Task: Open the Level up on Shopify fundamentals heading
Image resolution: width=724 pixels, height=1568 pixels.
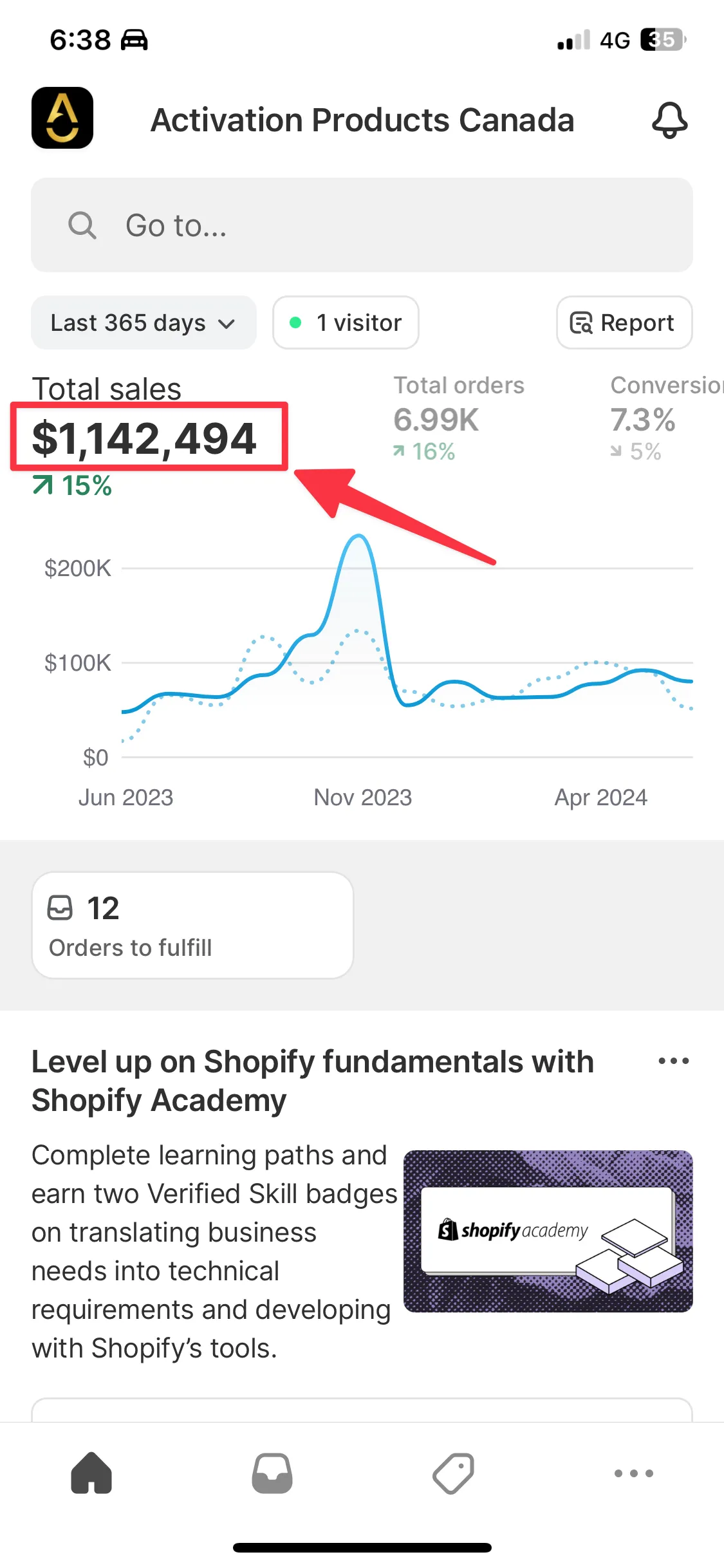Action: tap(312, 1081)
